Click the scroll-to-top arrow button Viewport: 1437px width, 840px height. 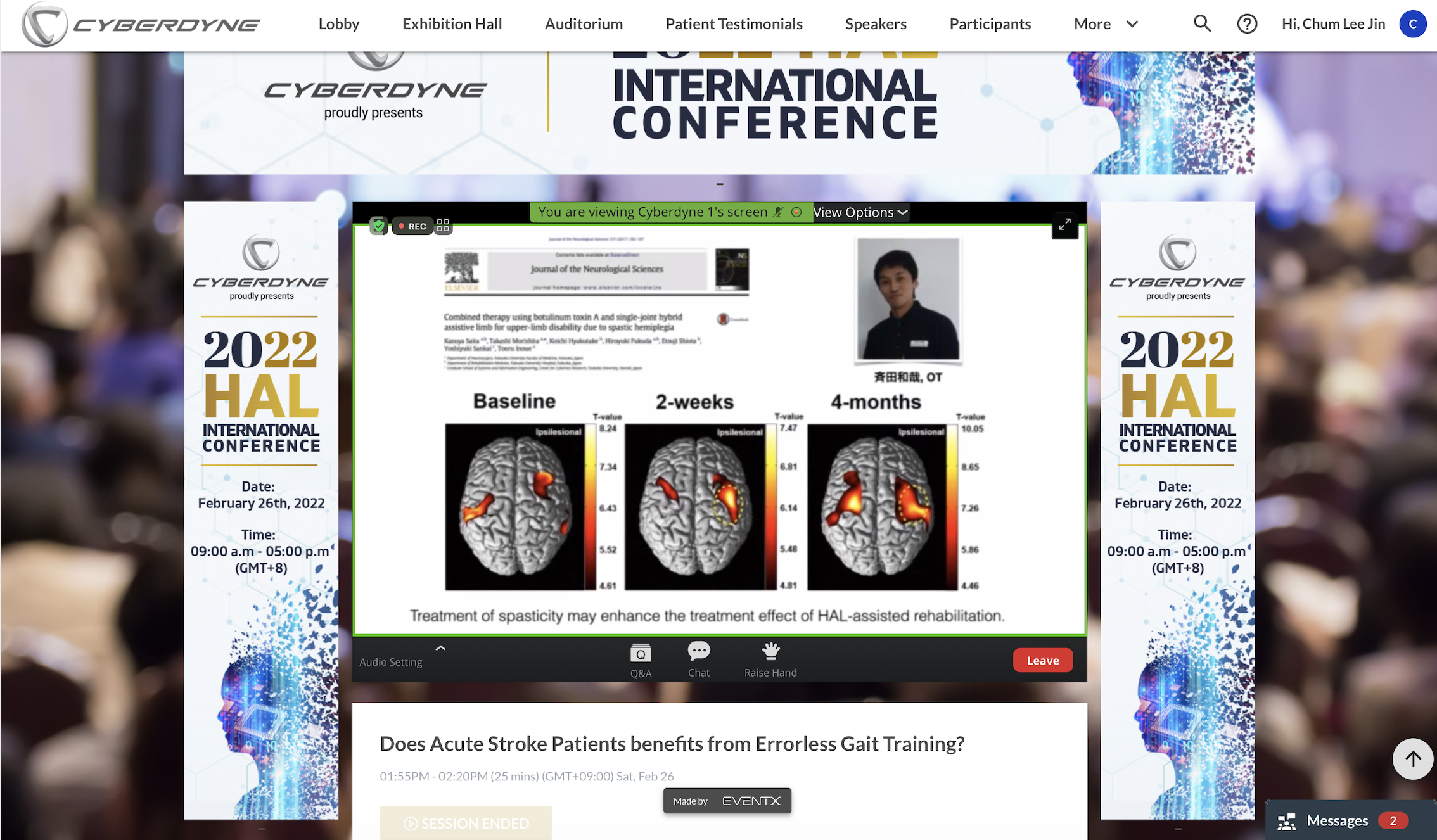(1412, 759)
